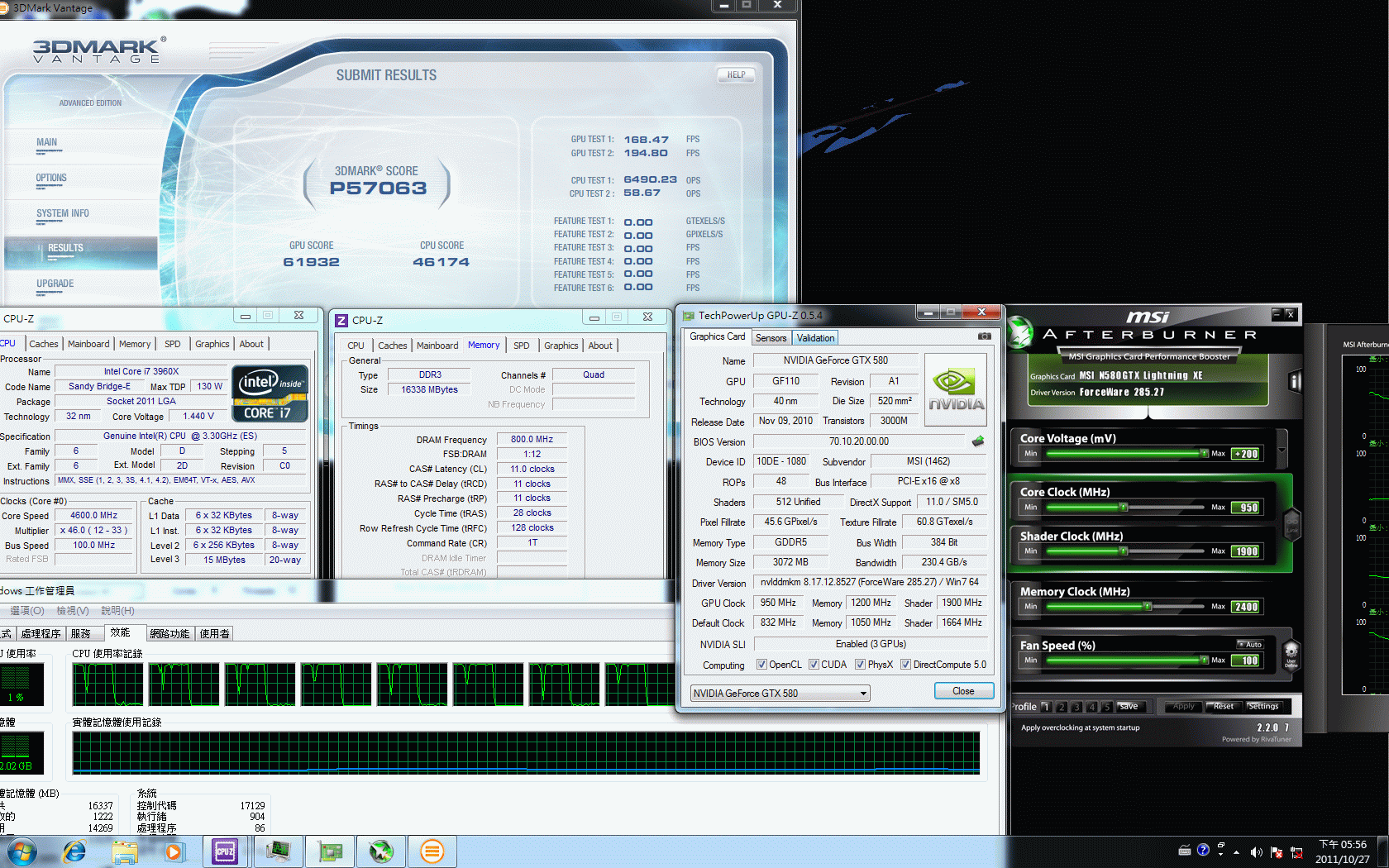The height and width of the screenshot is (868, 1389).
Task: Open SPD tab in right CPU-Z window
Action: [x=521, y=346]
